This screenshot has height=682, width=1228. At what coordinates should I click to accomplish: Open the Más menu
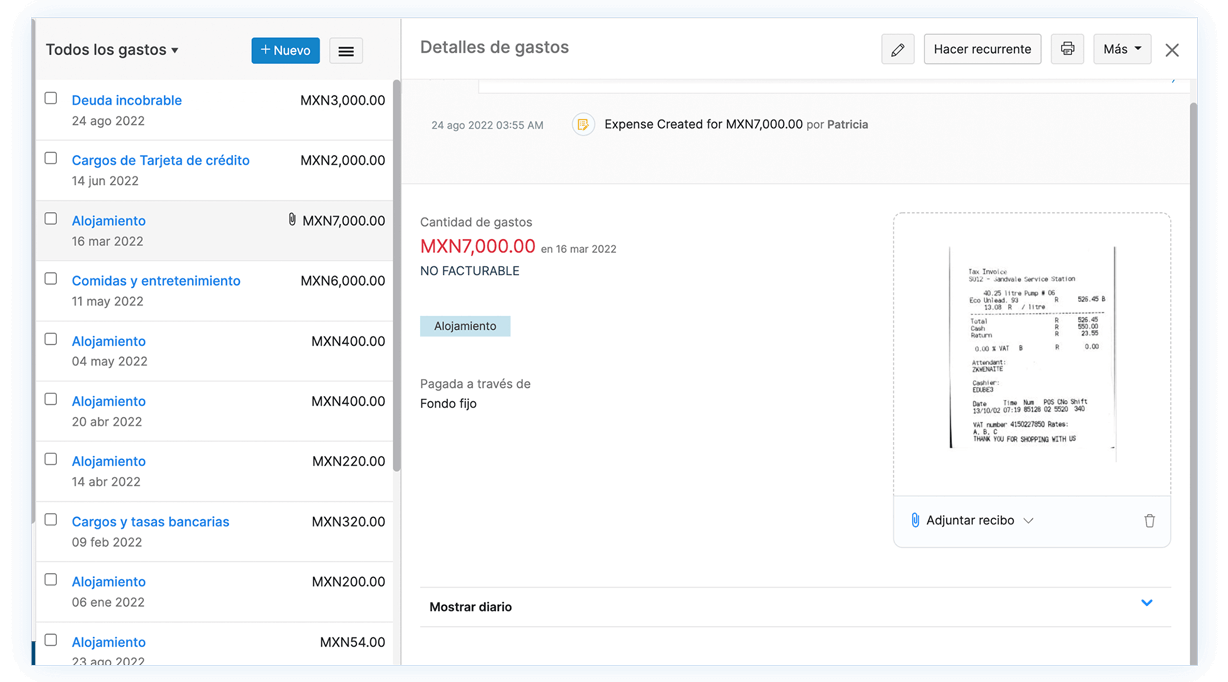[x=1121, y=48]
